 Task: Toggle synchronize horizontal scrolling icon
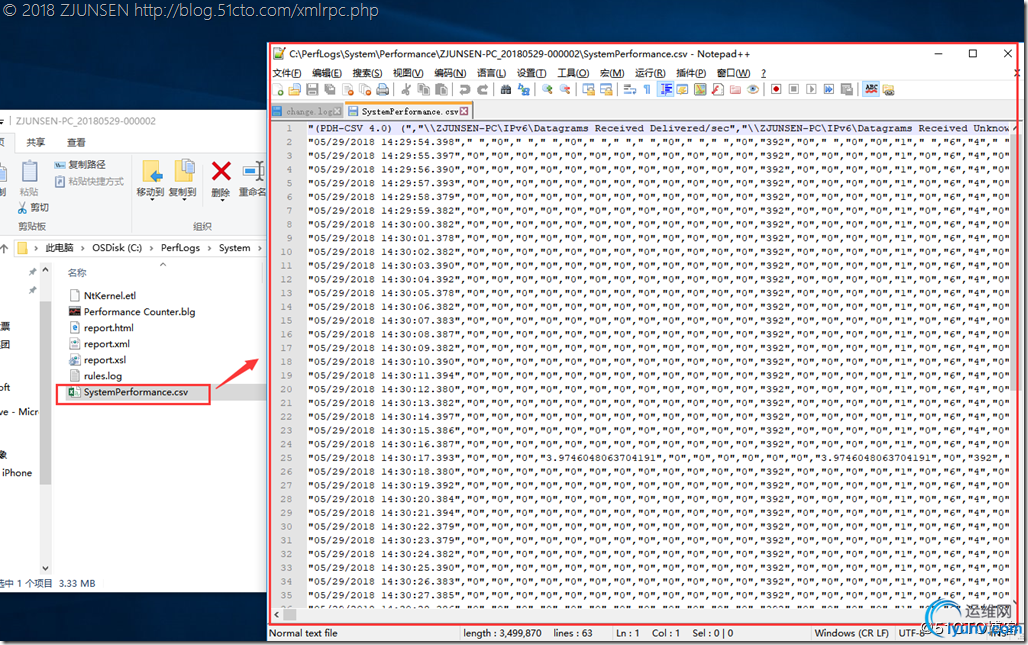click(606, 90)
